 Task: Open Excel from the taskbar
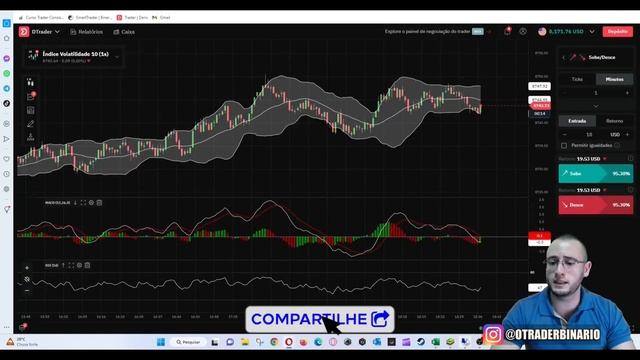[x=436, y=342]
